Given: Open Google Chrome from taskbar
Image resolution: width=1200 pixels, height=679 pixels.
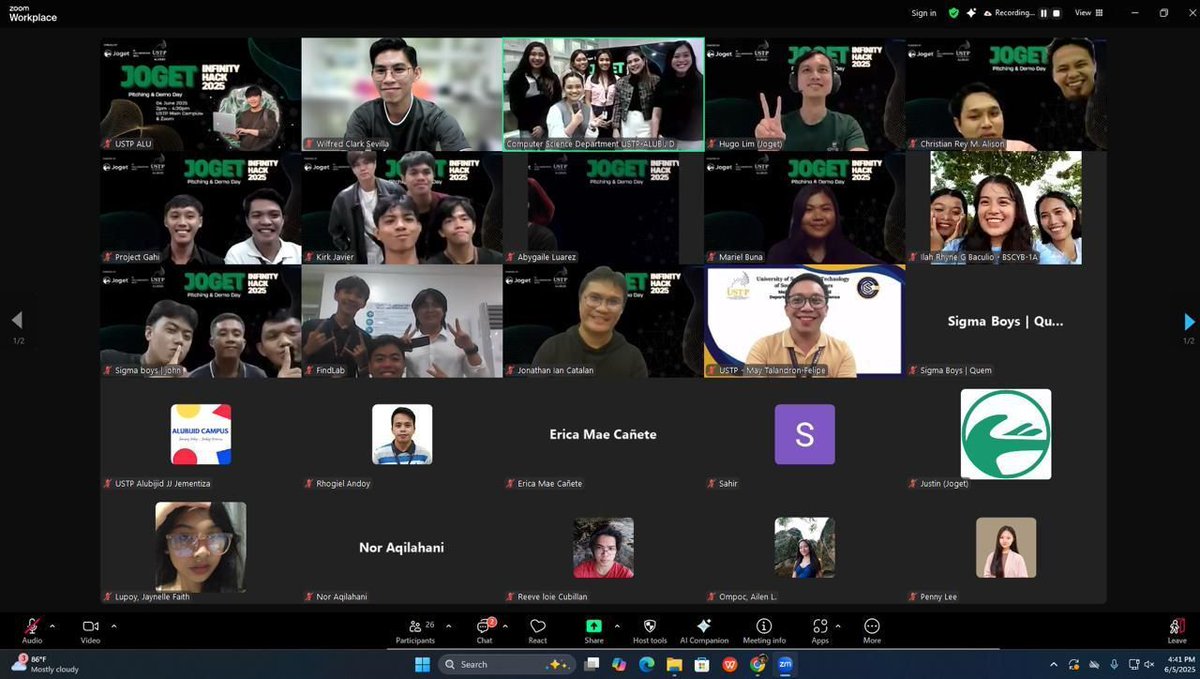Looking at the screenshot, I should coord(757,664).
